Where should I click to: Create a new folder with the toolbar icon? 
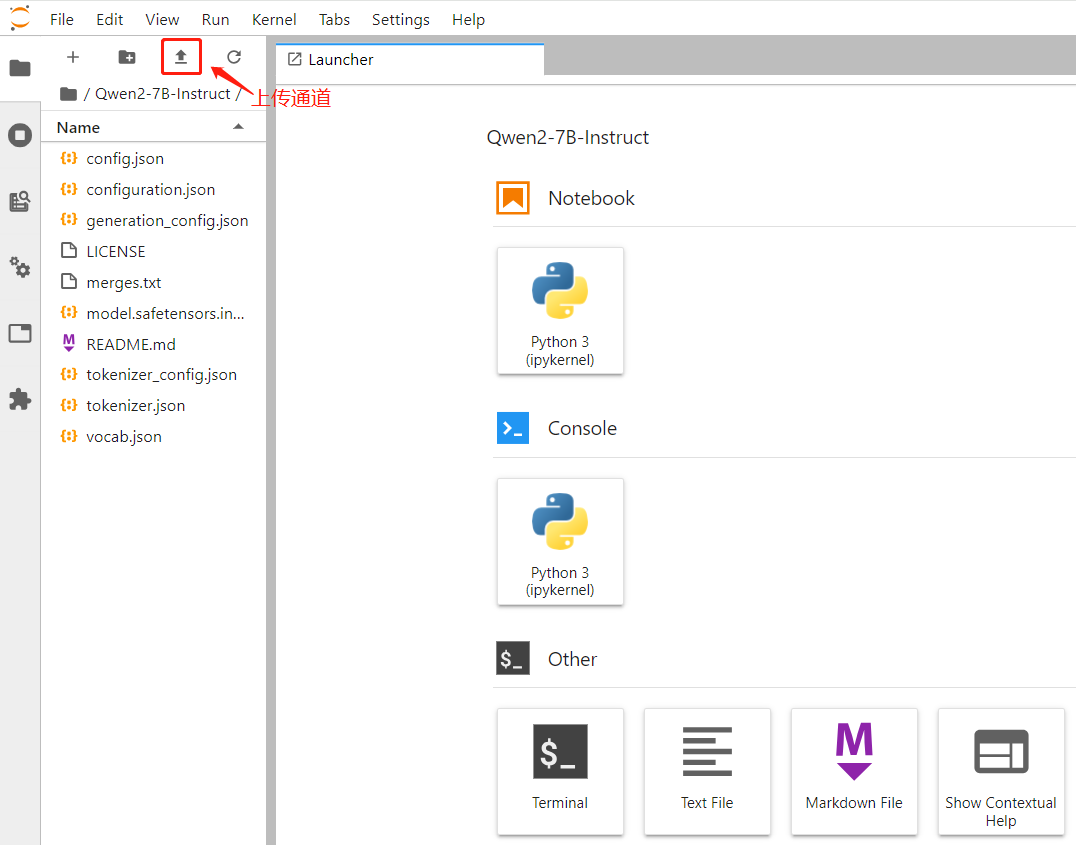point(127,57)
